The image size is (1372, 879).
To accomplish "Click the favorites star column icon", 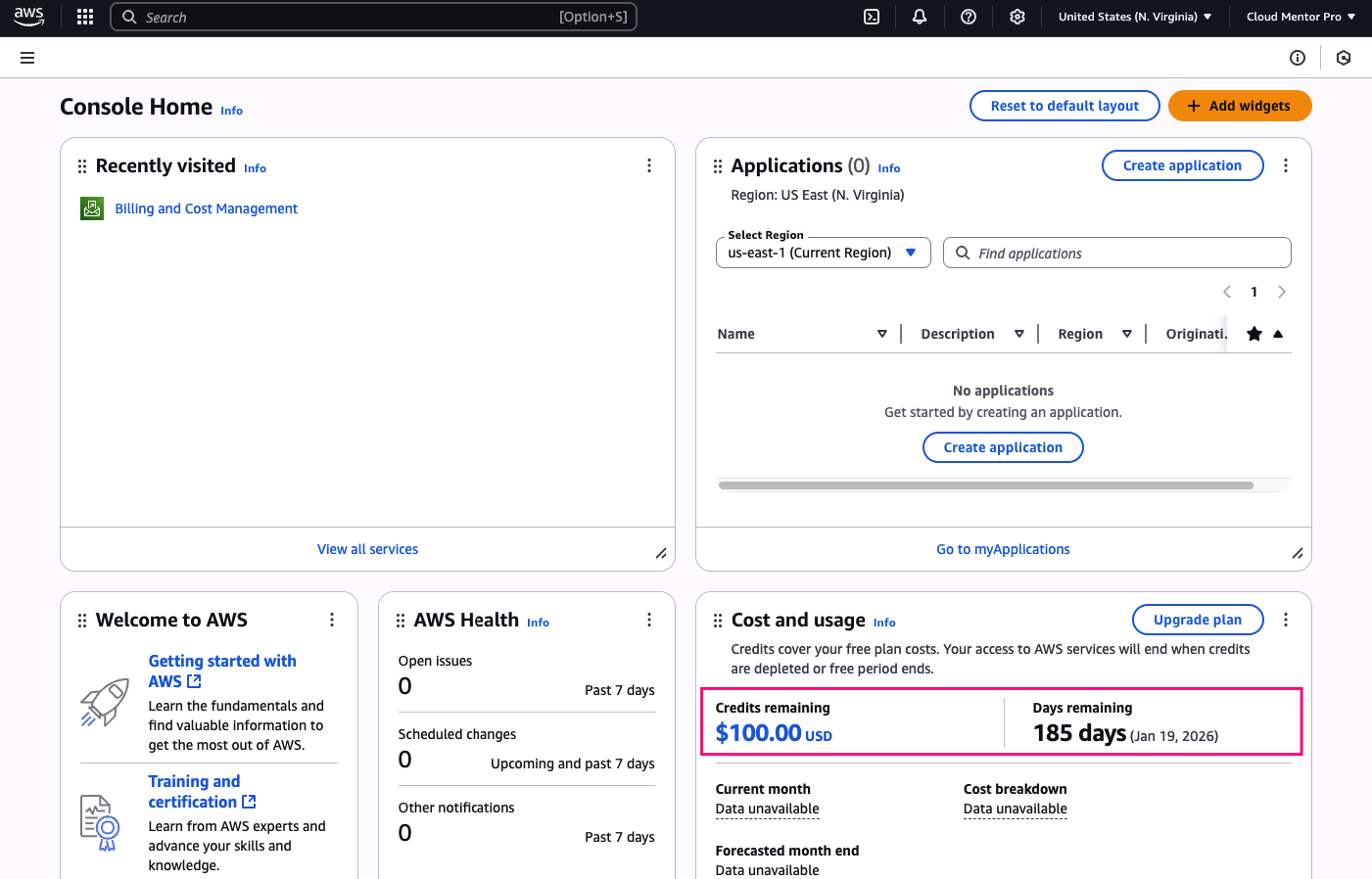I will click(1254, 334).
